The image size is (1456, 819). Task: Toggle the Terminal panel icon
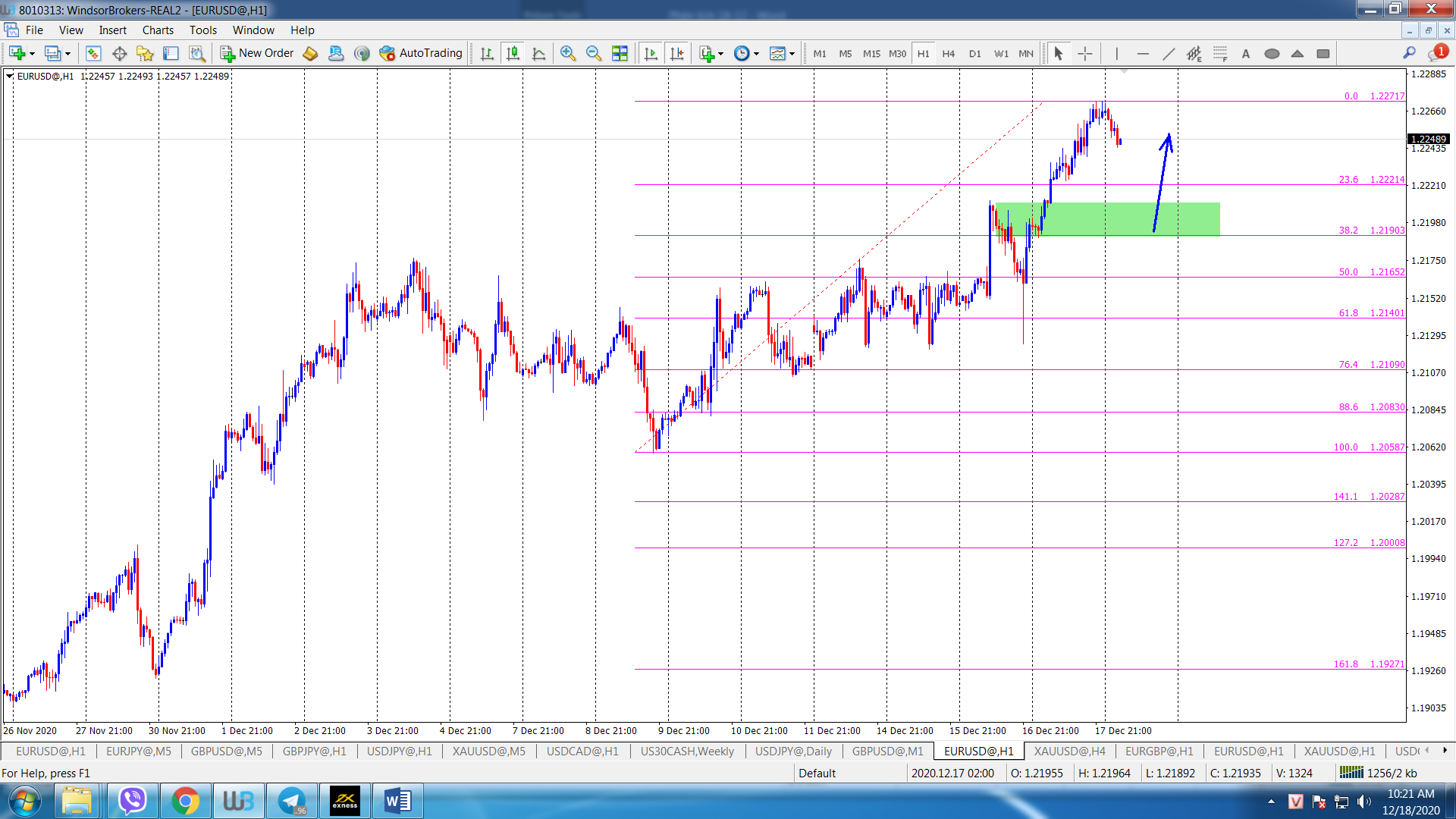pos(171,53)
